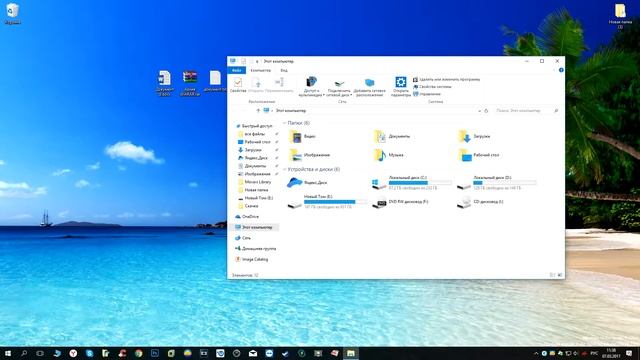
Task: Select Этот компьютер in navigation pane
Action: 254,227
